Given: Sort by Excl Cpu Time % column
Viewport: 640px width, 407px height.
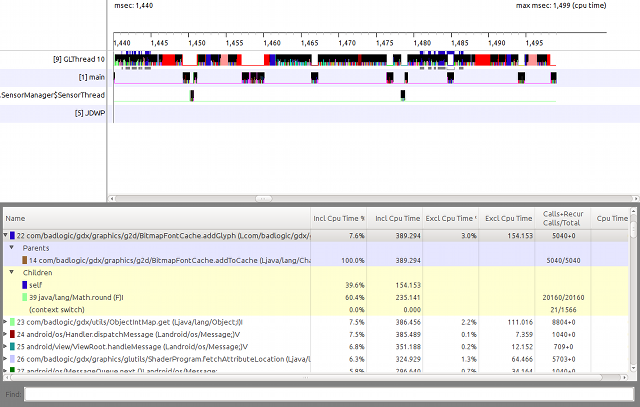Looking at the screenshot, I should pos(451,218).
